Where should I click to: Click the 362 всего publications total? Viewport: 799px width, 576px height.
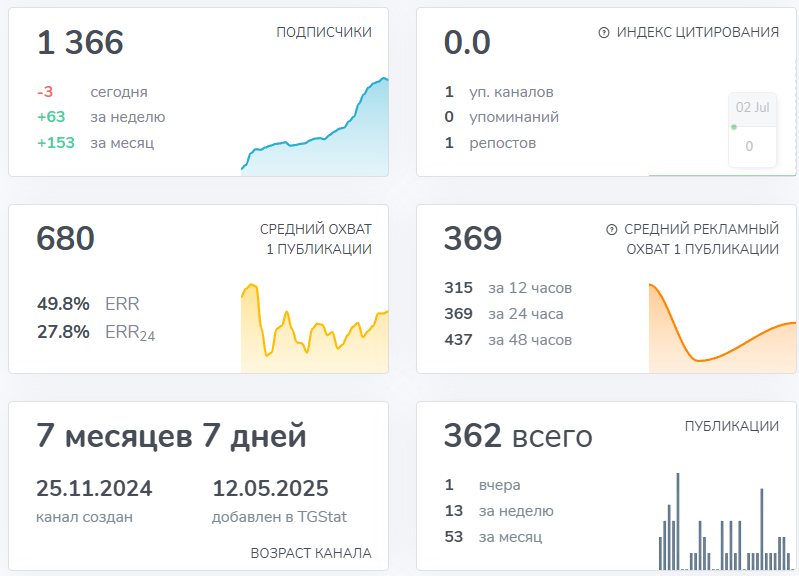coord(518,436)
